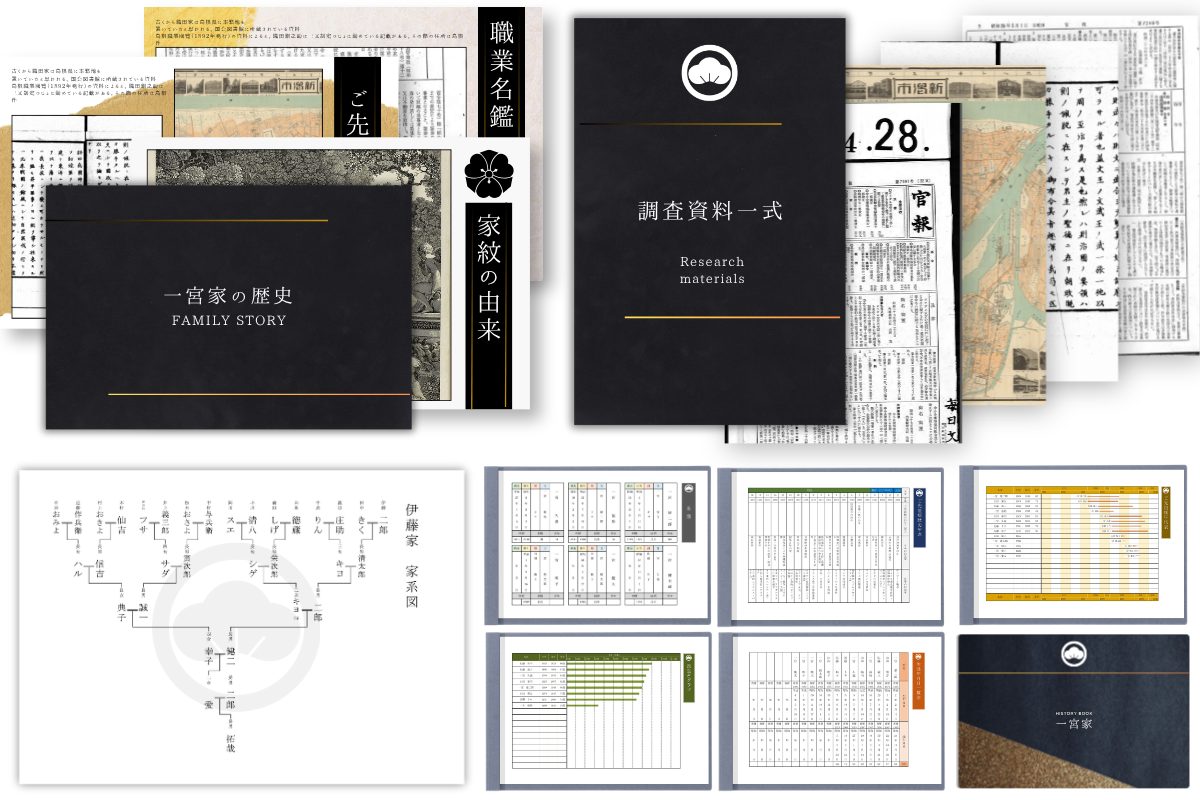Viewport: 1200px width, 800px height.
Task: Select 祐哉 at the family tree bottom
Action: (x=230, y=743)
